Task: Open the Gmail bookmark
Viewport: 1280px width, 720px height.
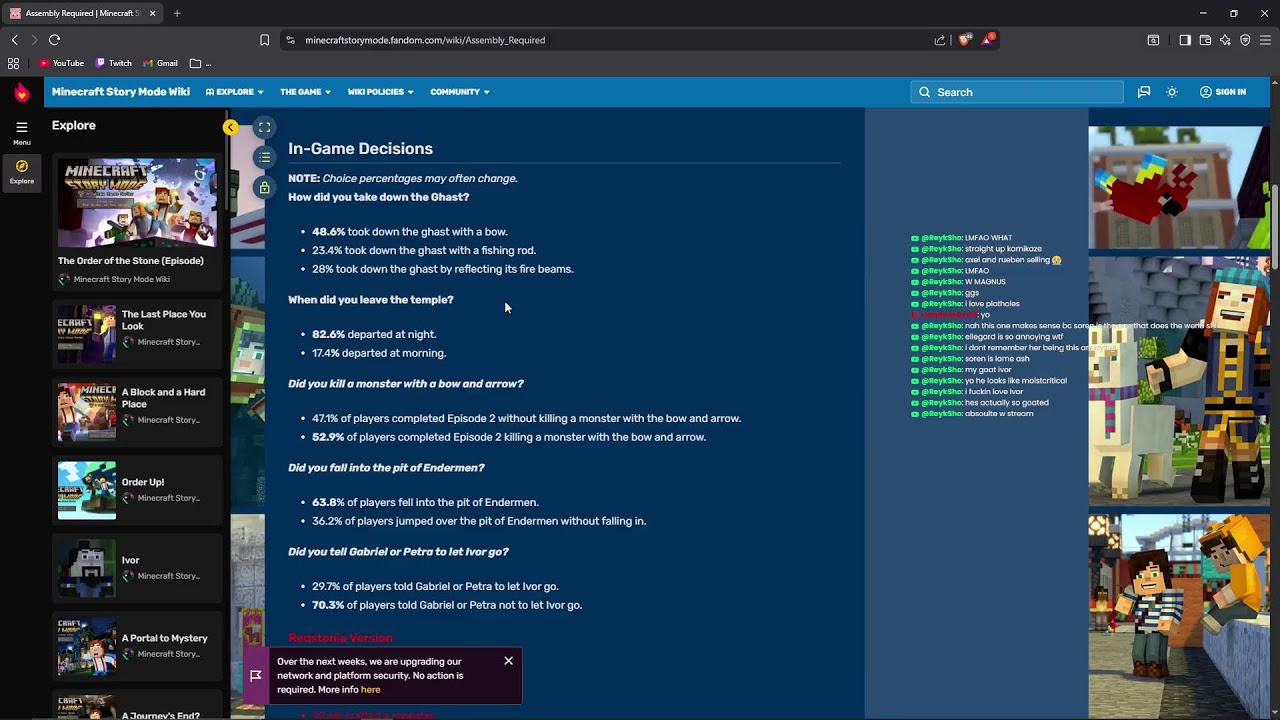Action: [x=161, y=63]
